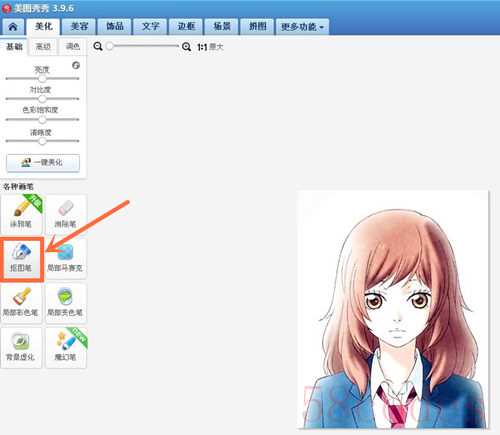Select the 基础 sub-tab
This screenshot has height=435, width=500.
[14, 47]
